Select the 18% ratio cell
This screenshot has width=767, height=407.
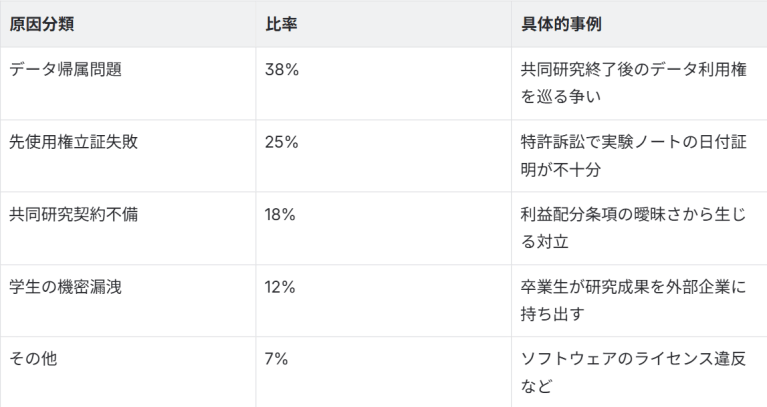[281, 214]
